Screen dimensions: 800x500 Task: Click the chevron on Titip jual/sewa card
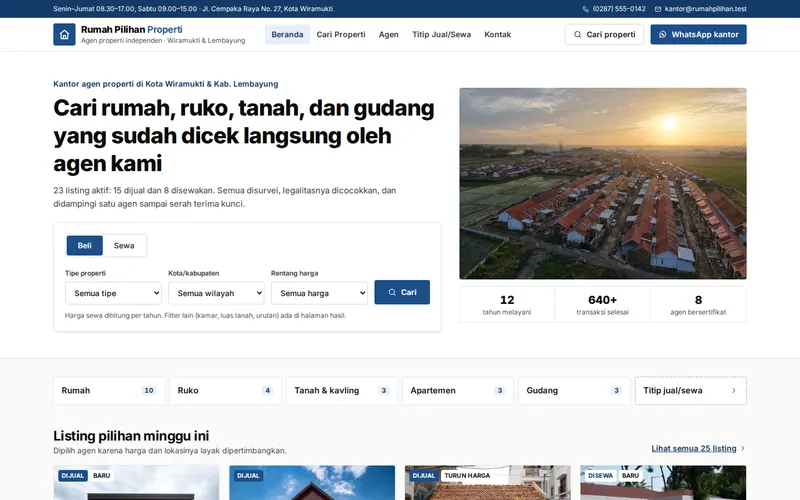[x=734, y=390]
